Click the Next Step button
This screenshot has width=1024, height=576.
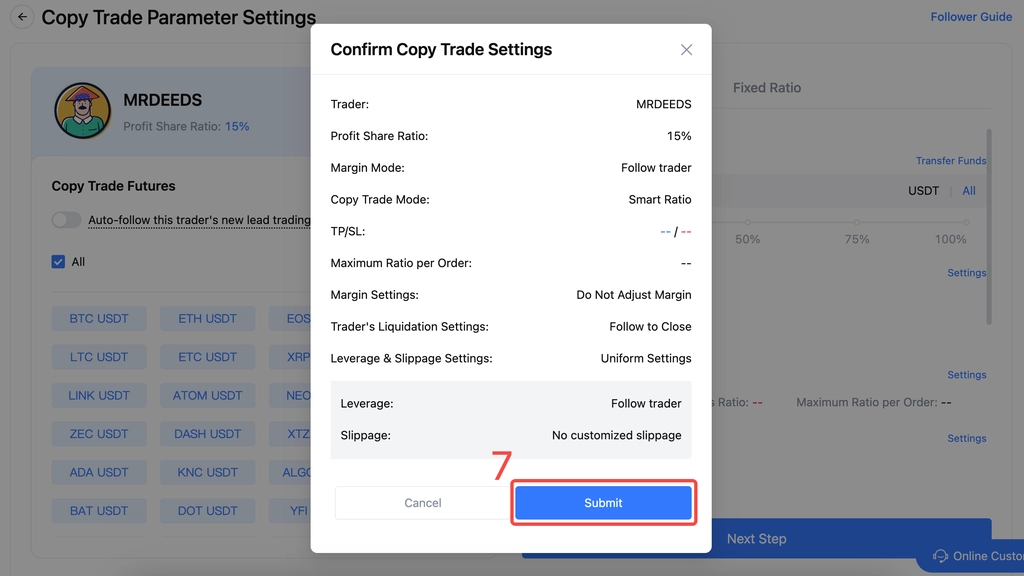pyautogui.click(x=756, y=539)
